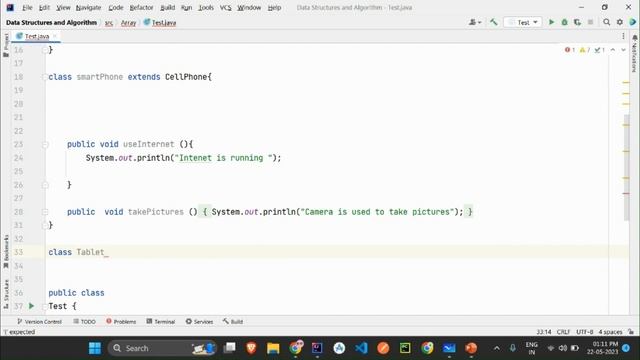Toggle fold at useInternet closing brace
The image size is (640, 360).
point(45,185)
